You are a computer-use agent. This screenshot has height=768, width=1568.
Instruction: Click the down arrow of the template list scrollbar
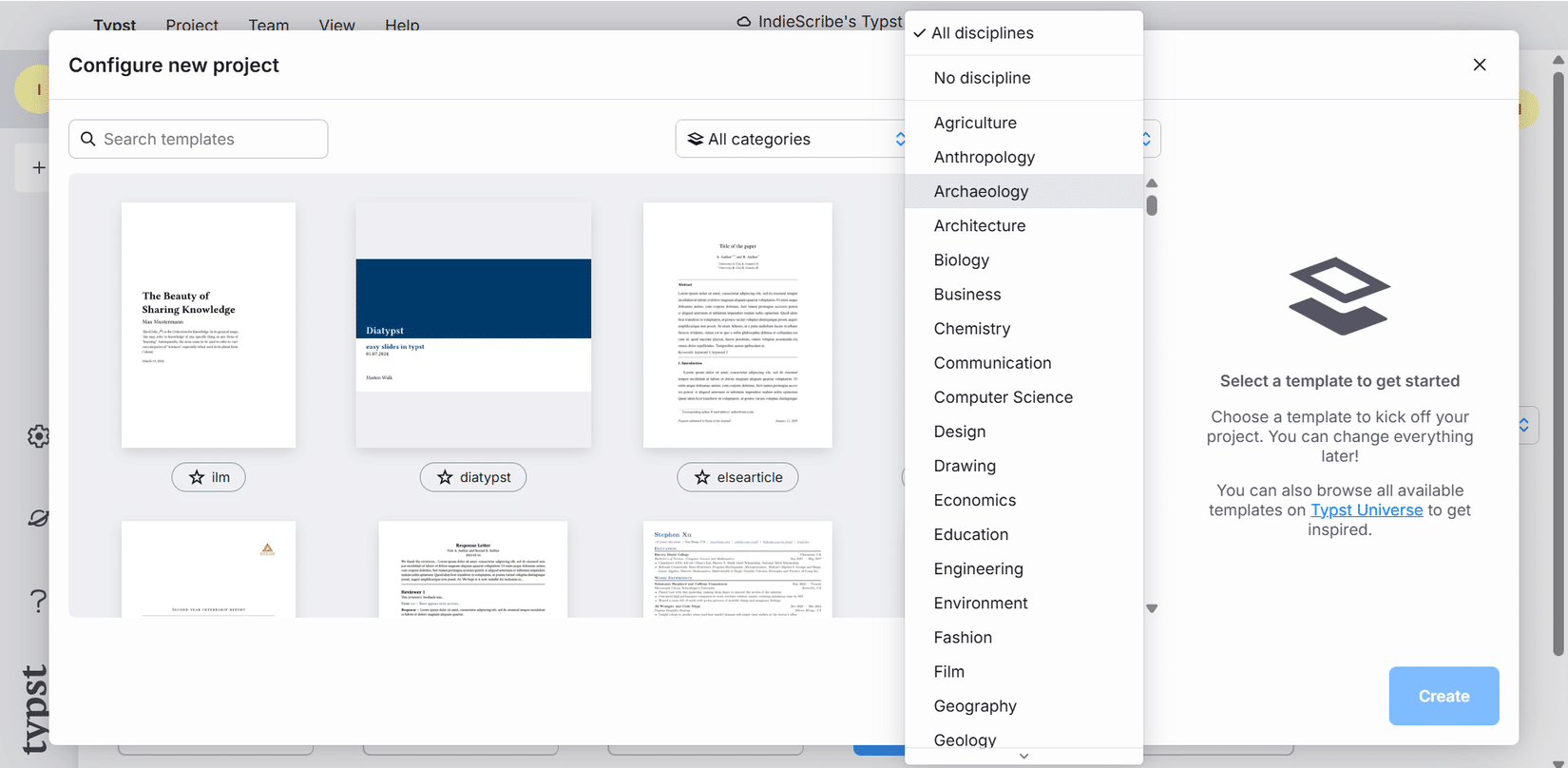pyautogui.click(x=1152, y=608)
